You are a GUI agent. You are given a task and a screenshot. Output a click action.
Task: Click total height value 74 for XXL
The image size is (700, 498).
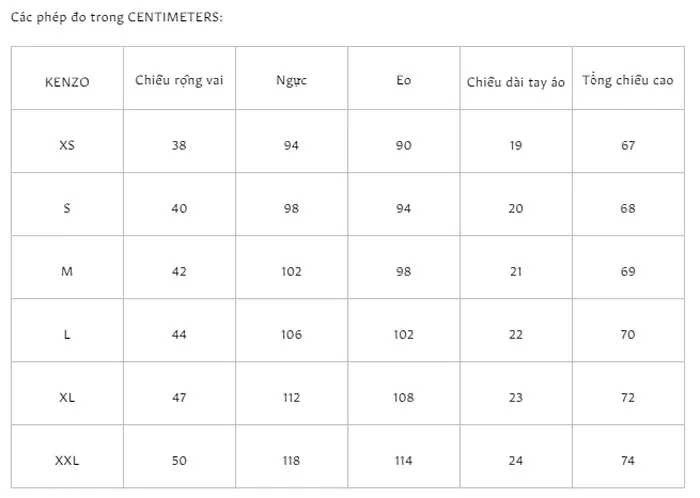tap(628, 460)
